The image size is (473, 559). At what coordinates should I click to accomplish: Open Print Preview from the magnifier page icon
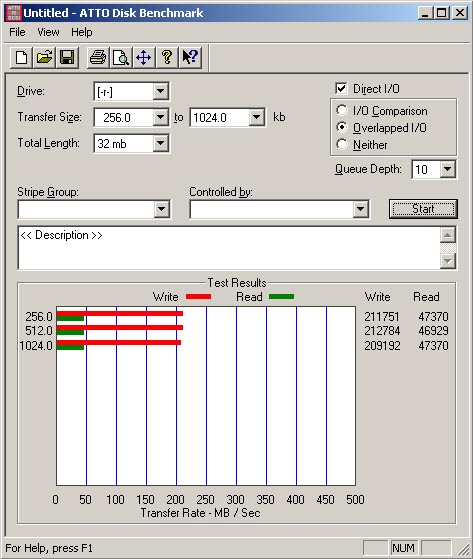coord(121,57)
